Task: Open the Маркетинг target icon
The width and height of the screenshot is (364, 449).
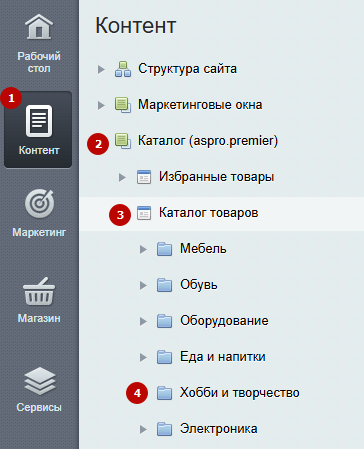Action: pos(39,203)
